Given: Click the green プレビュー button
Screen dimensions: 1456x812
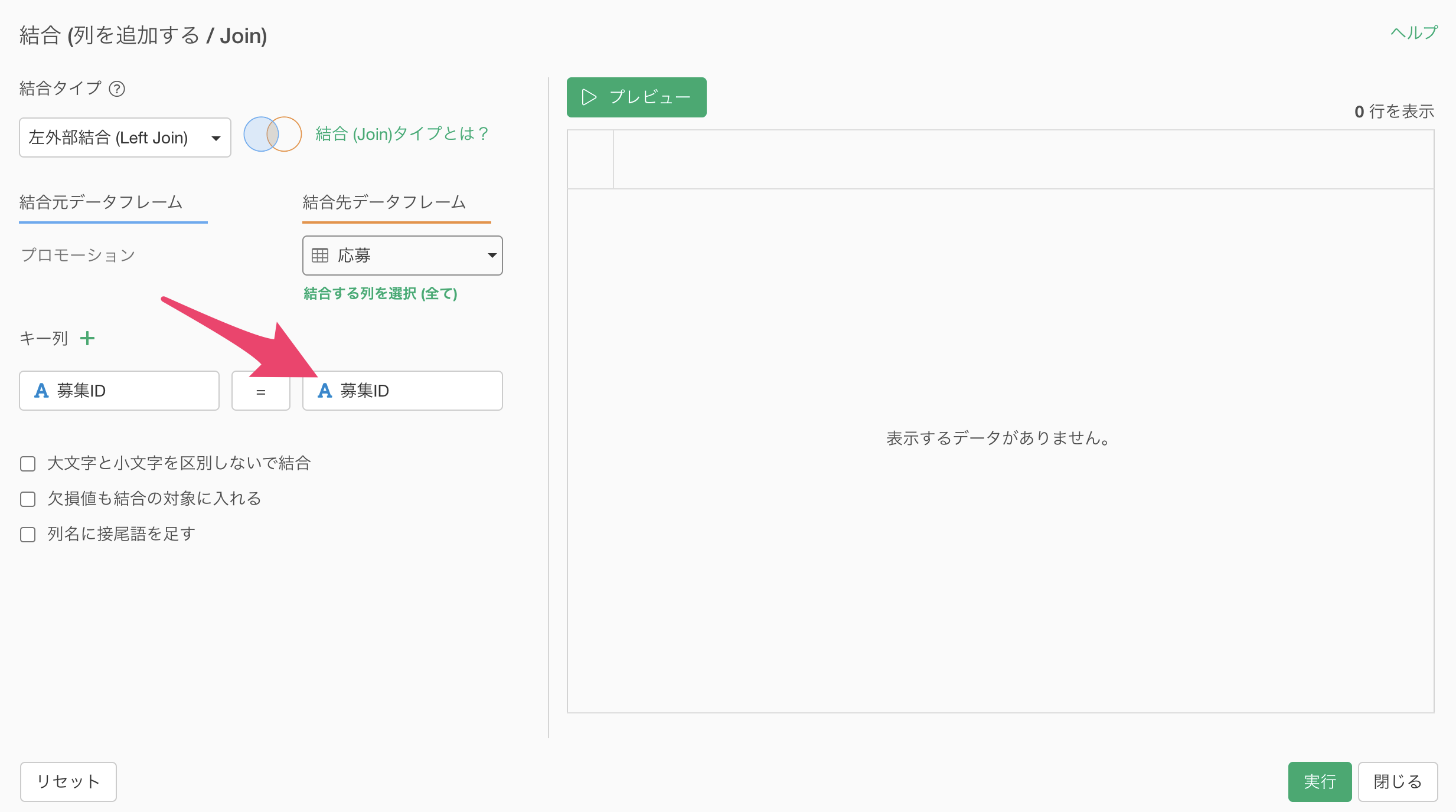Looking at the screenshot, I should (x=636, y=97).
